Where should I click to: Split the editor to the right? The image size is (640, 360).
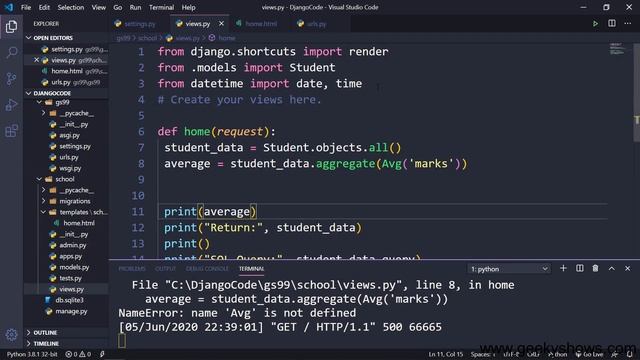tap(611, 24)
